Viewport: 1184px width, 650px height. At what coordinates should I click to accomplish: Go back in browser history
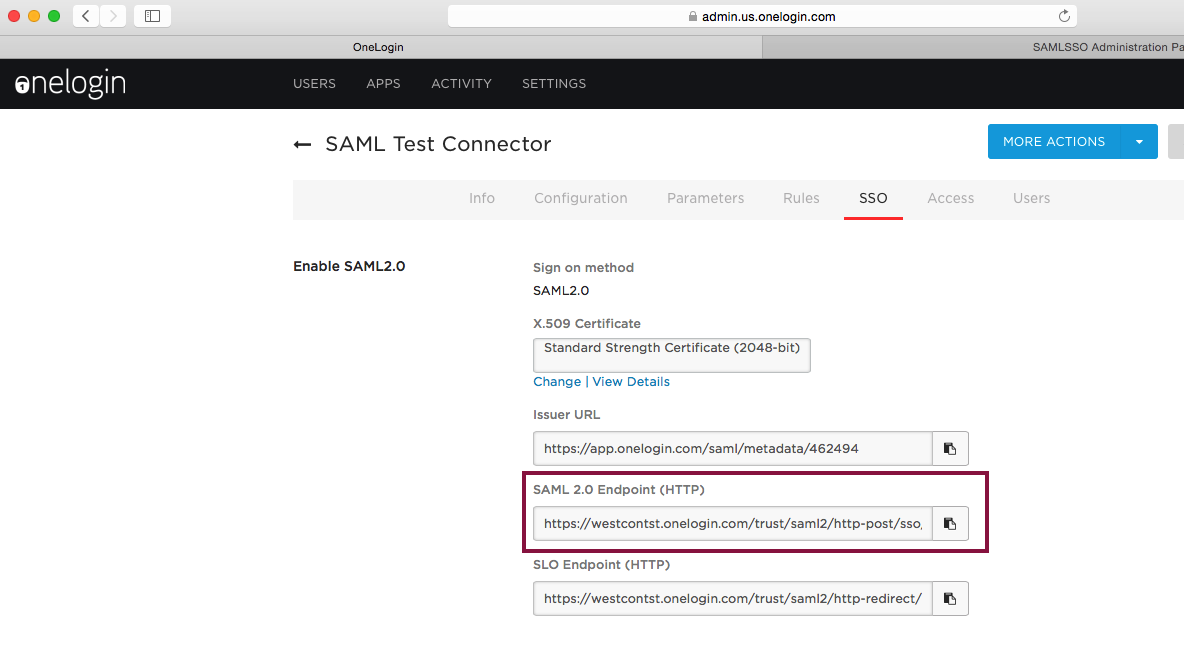[x=86, y=16]
